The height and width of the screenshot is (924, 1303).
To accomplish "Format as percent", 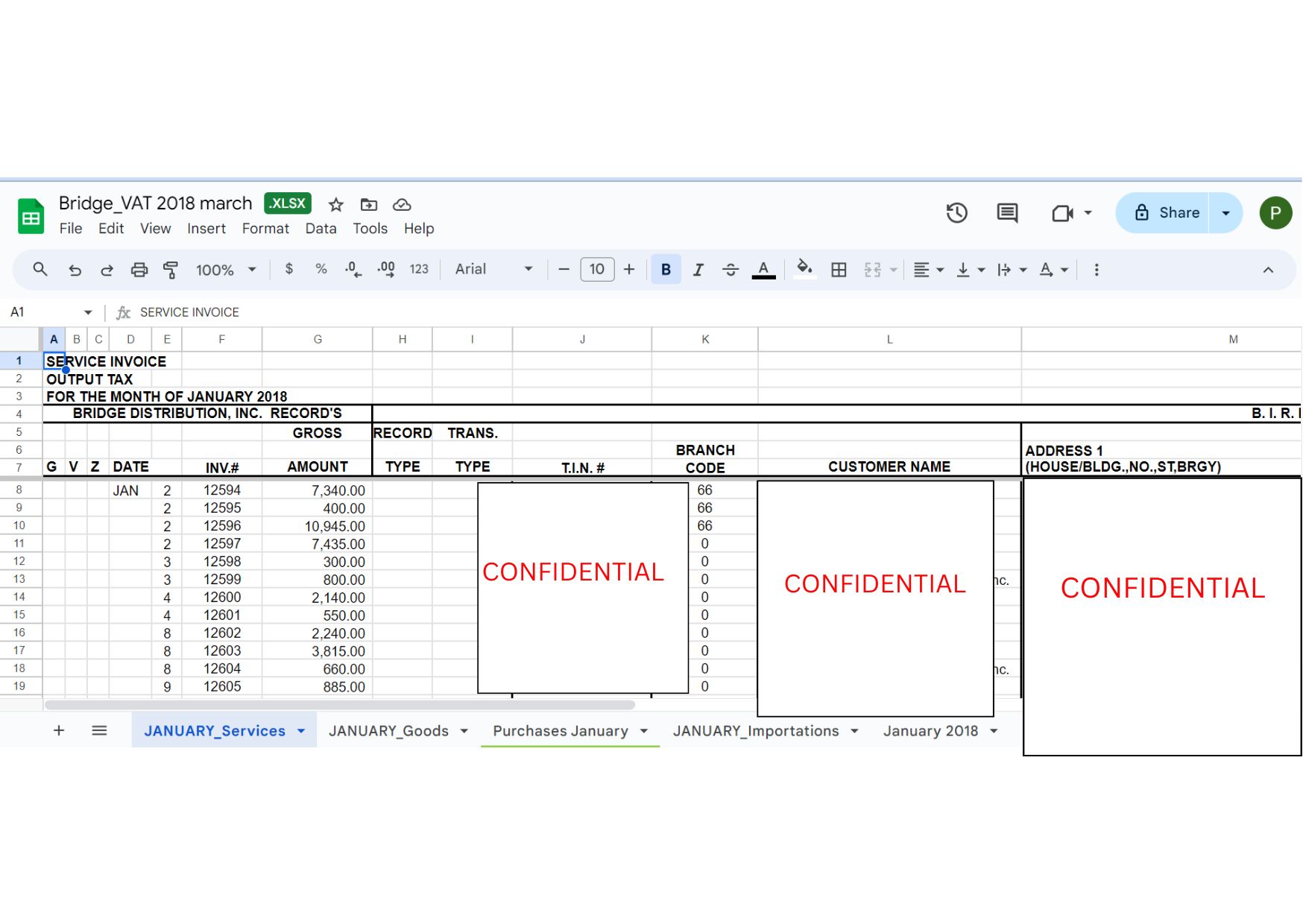I will (x=321, y=269).
